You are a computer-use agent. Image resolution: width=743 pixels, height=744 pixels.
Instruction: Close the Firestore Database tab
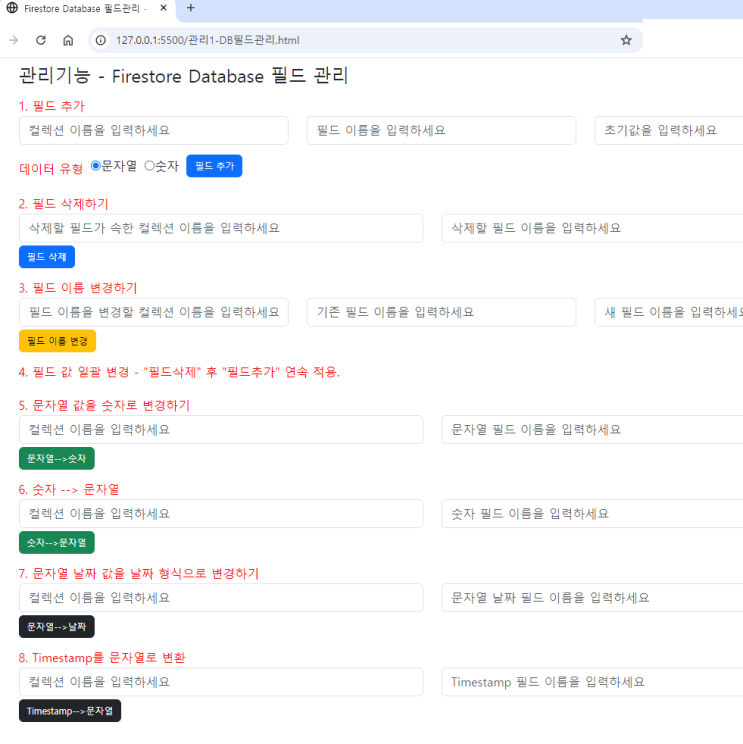[x=164, y=8]
